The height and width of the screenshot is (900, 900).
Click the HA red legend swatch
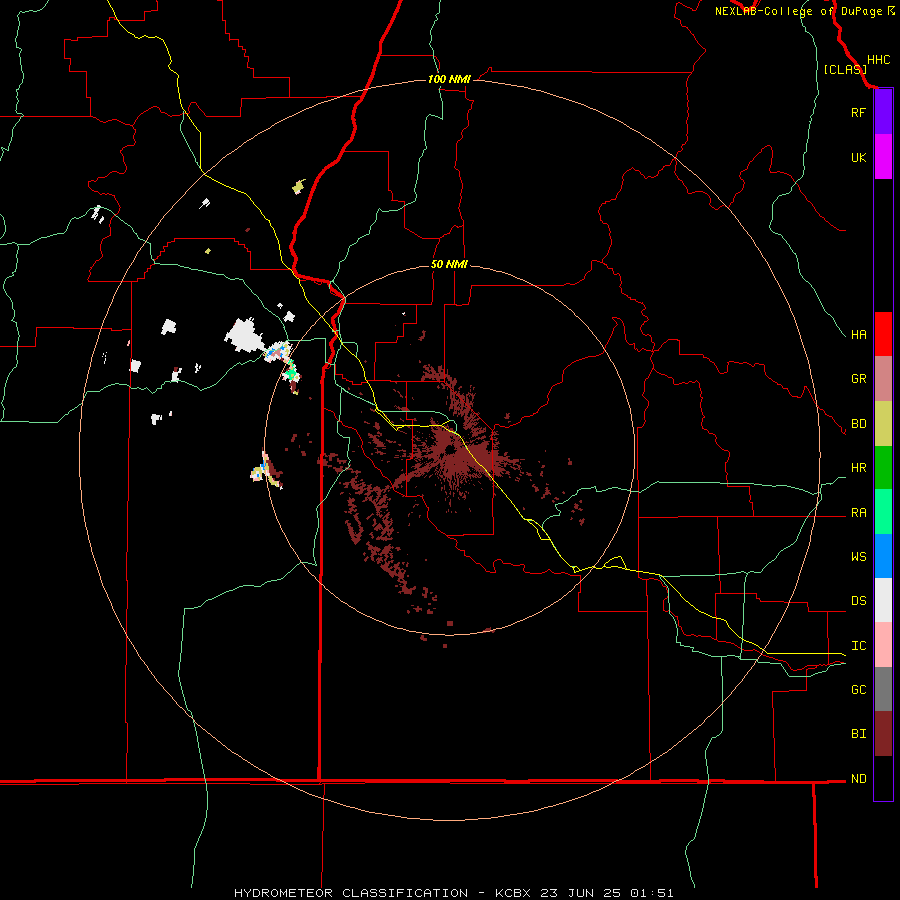pyautogui.click(x=883, y=334)
